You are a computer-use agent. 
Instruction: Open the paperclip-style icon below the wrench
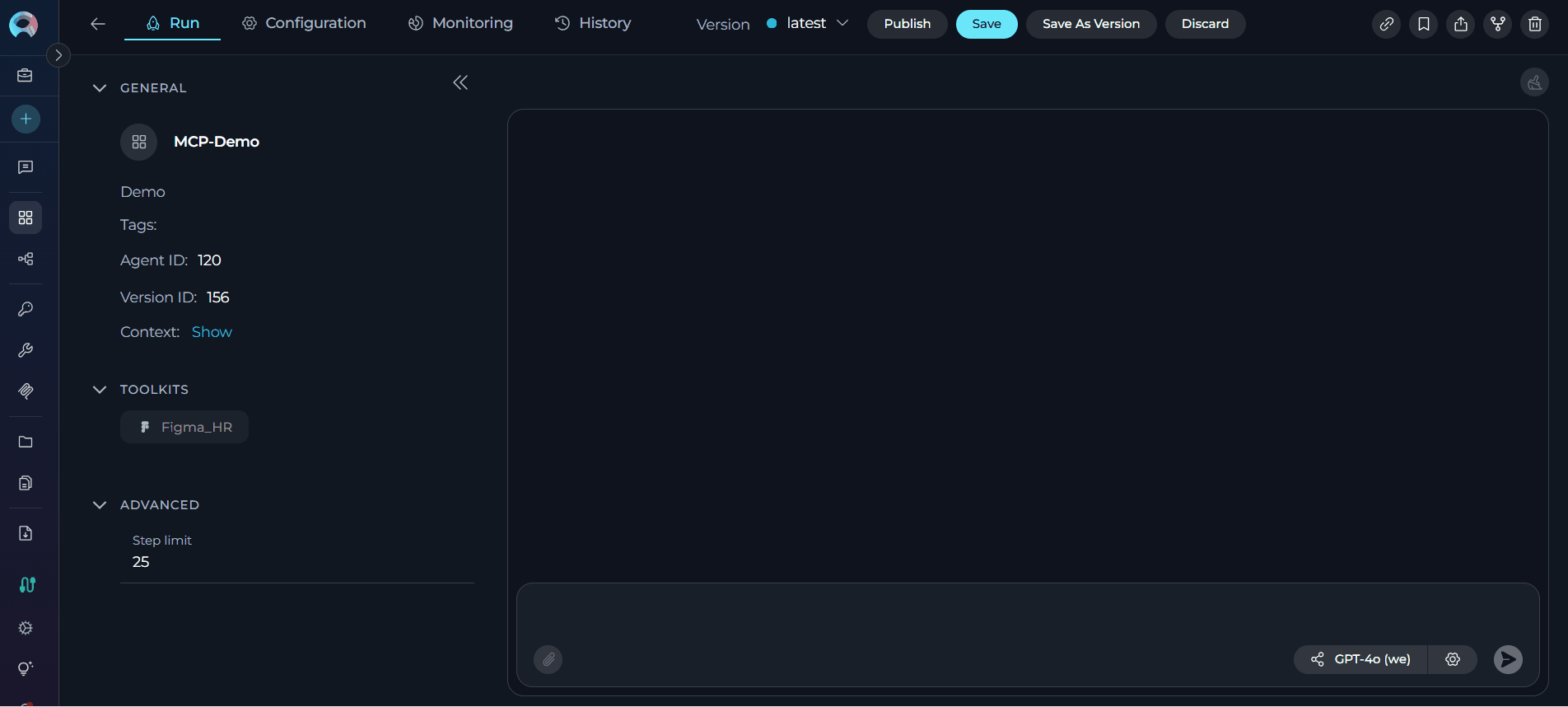click(26, 391)
